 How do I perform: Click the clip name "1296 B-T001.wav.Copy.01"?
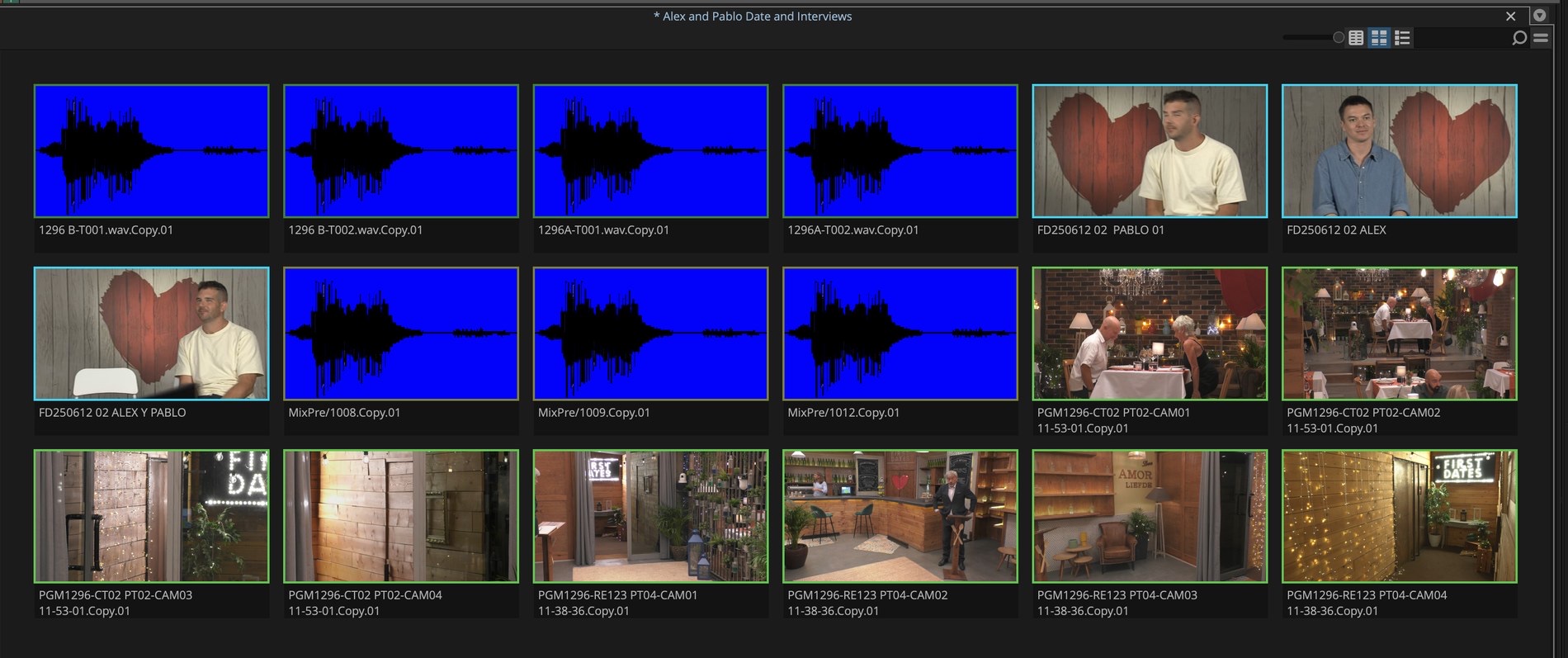(106, 230)
